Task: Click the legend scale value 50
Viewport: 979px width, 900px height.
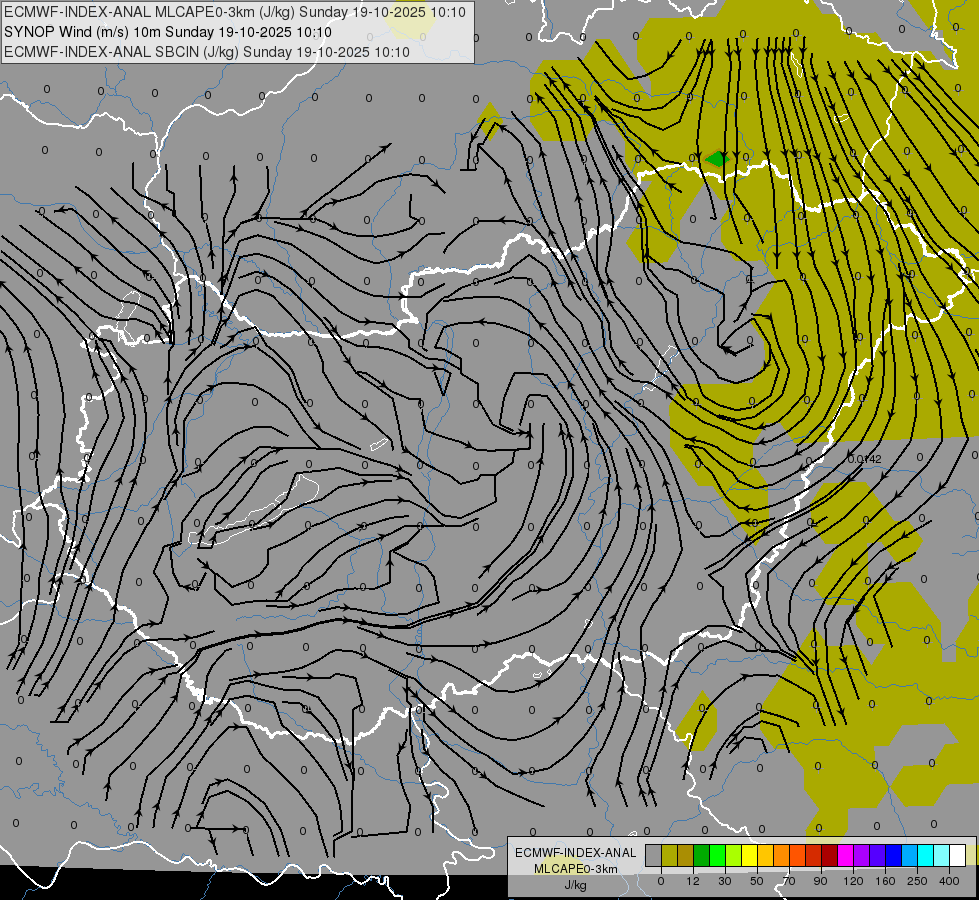Action: tap(757, 881)
